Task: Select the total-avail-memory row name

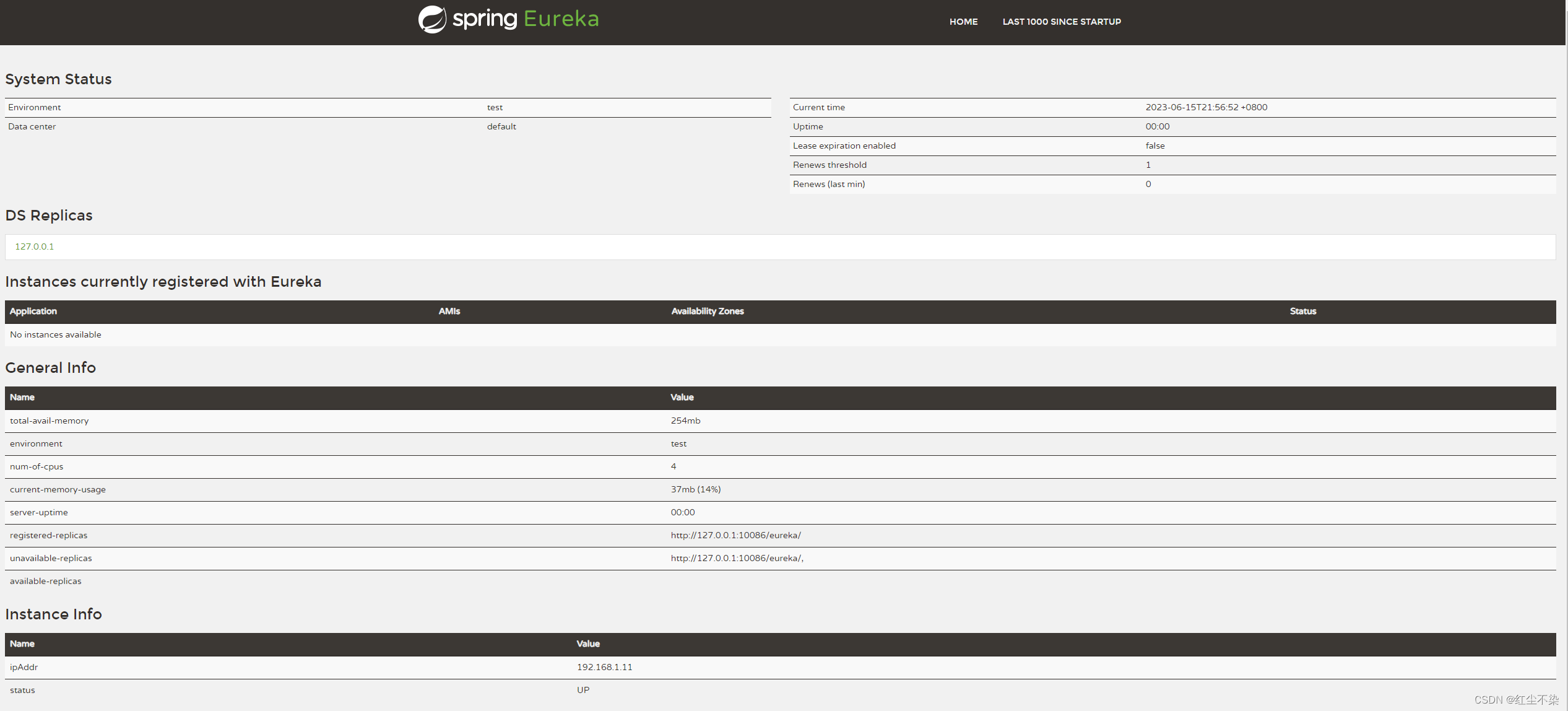Action: (49, 421)
